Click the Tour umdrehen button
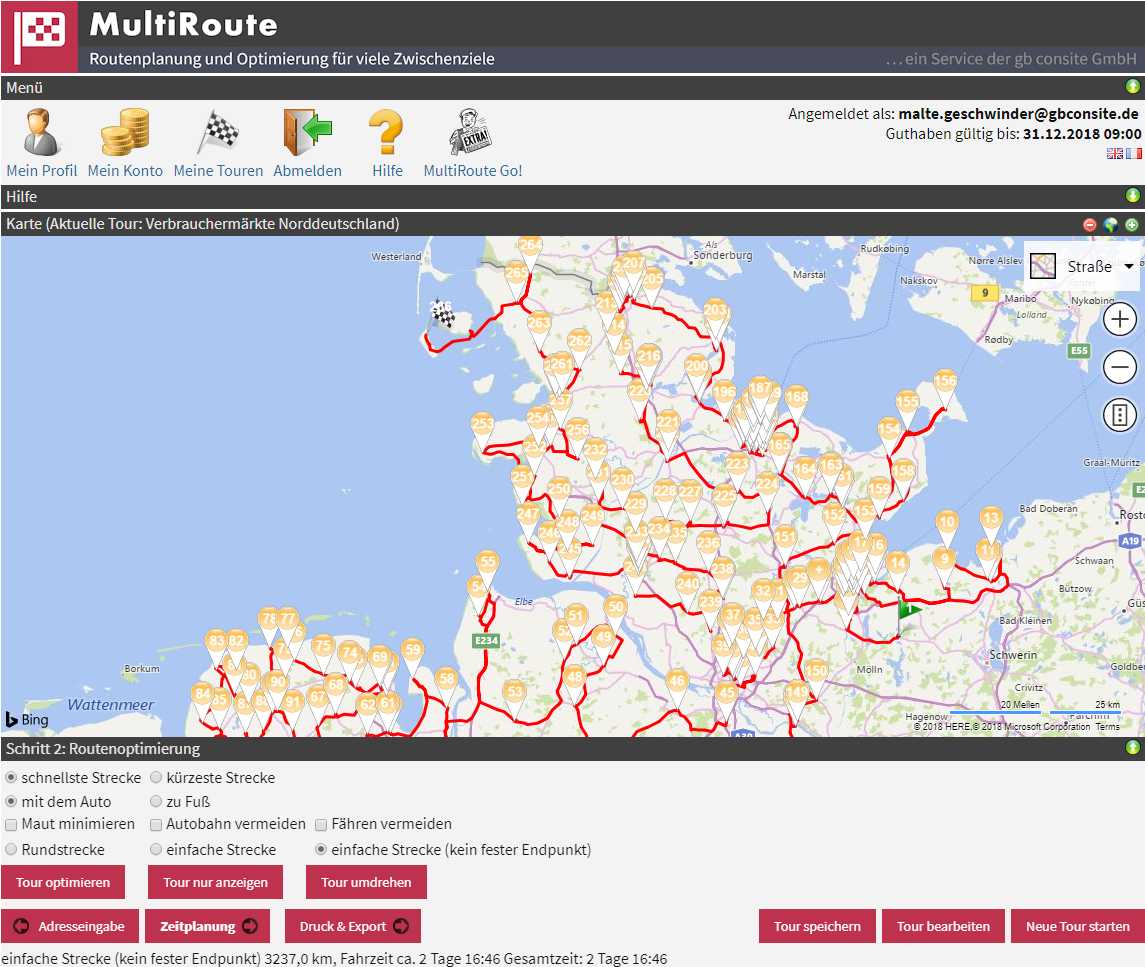 [x=366, y=882]
